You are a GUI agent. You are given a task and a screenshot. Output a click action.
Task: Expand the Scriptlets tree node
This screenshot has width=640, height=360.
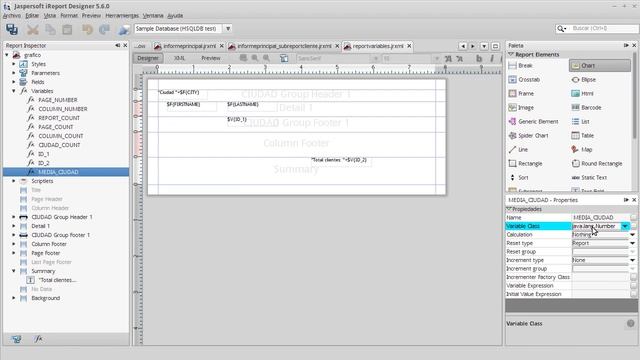pyautogui.click(x=14, y=181)
